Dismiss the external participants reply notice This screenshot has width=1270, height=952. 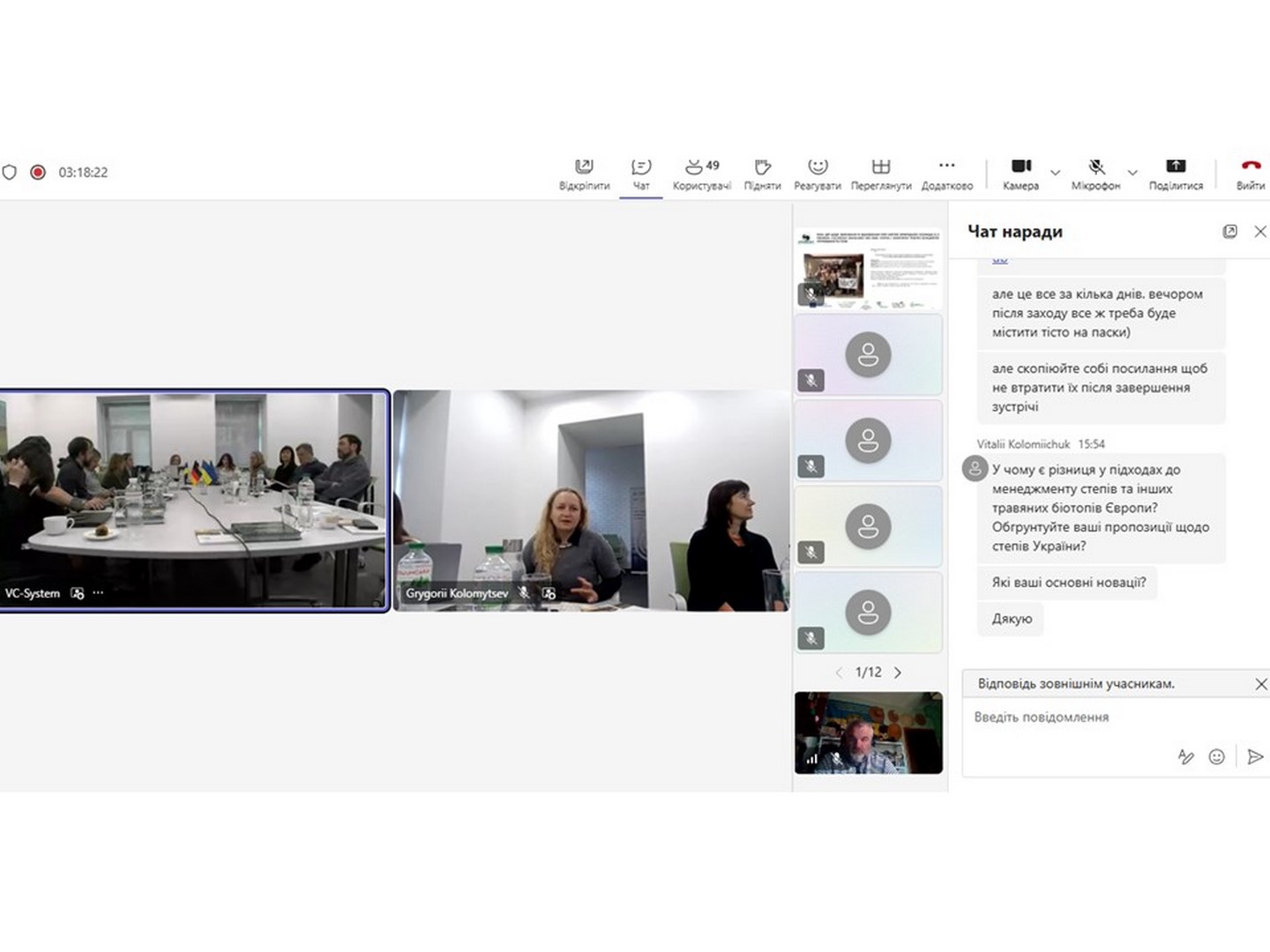pyautogui.click(x=1260, y=684)
